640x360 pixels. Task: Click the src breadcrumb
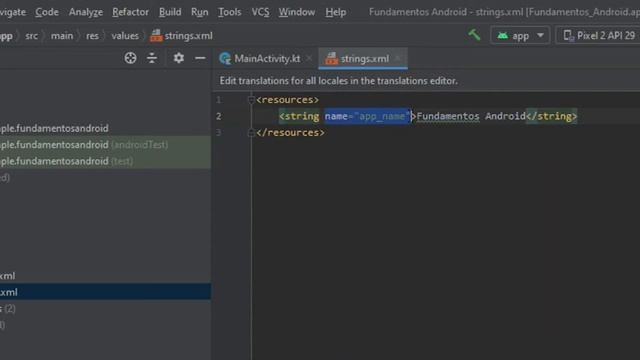(x=31, y=36)
